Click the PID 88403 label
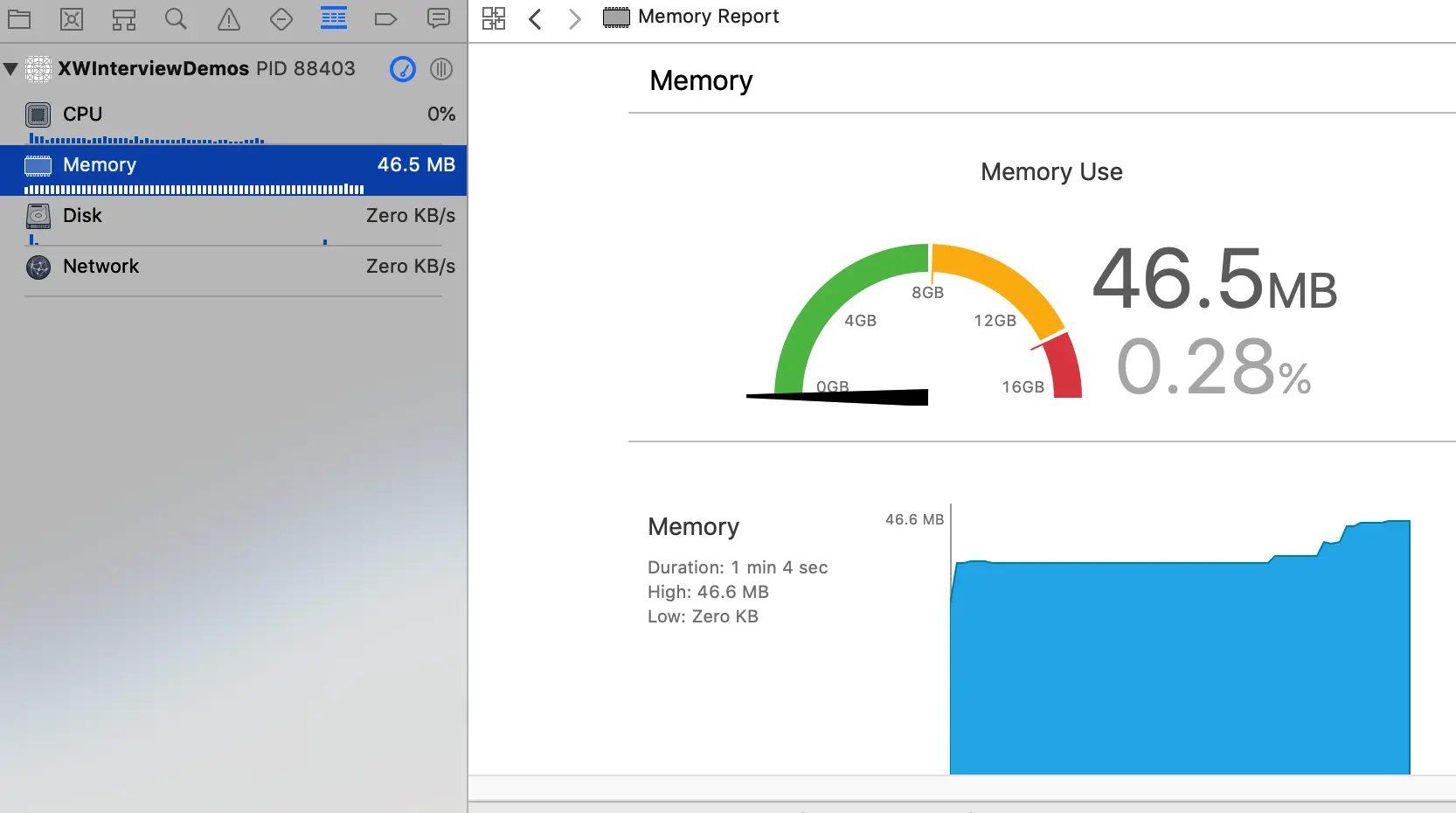This screenshot has width=1456, height=813. tap(306, 69)
